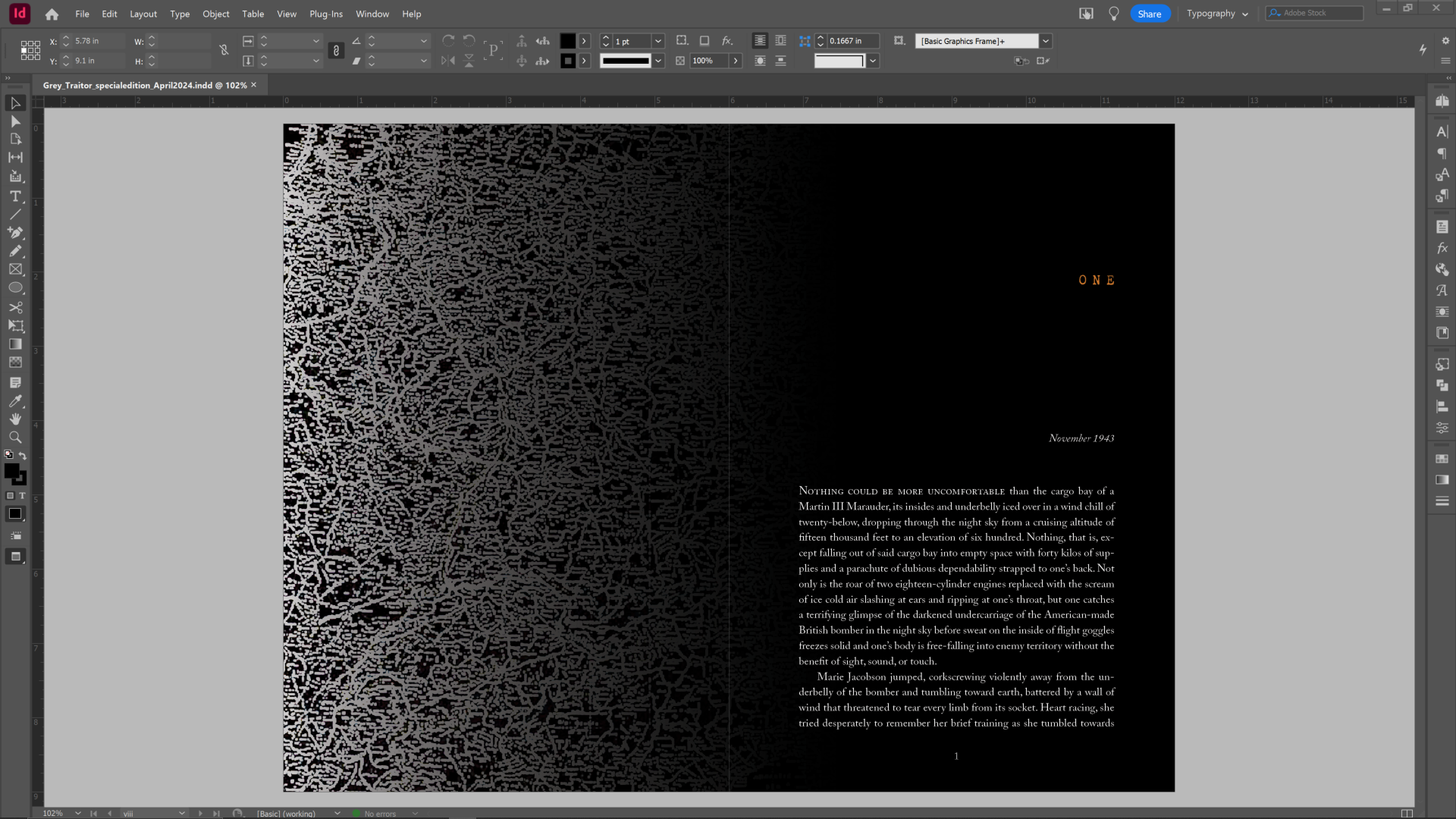The image size is (1456, 819).
Task: Select the Type tool
Action: point(15,196)
